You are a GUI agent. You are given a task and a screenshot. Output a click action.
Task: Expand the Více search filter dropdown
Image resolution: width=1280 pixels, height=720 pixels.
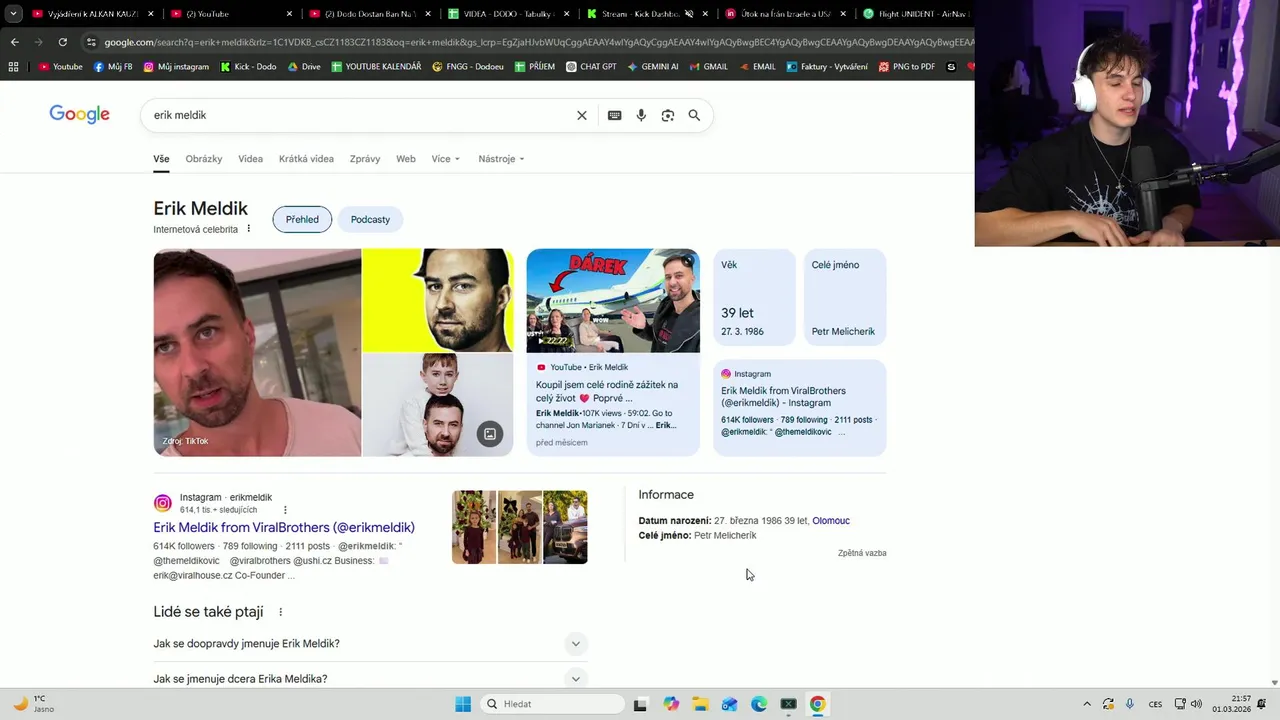[446, 159]
